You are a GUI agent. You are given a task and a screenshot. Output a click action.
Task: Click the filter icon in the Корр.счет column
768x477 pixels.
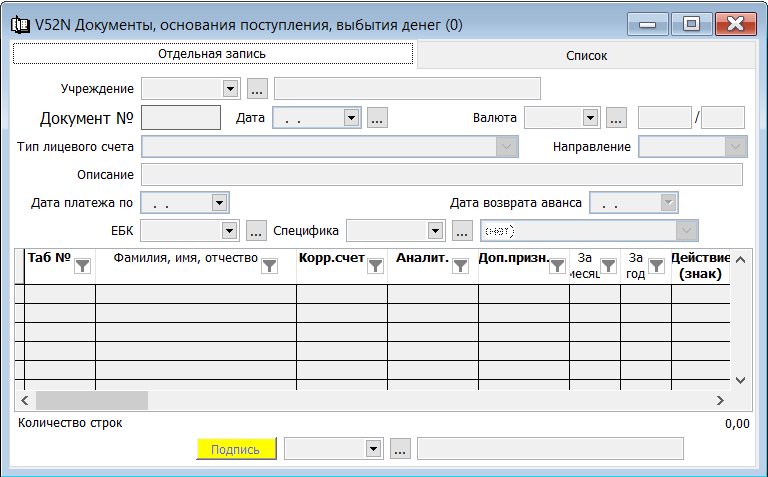(x=375, y=266)
